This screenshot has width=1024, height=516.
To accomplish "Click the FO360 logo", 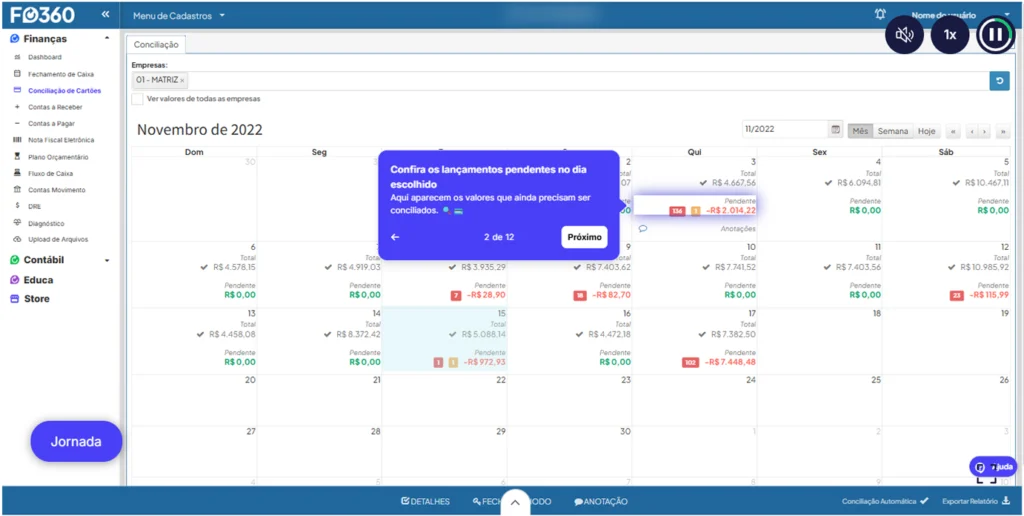I will [42, 14].
